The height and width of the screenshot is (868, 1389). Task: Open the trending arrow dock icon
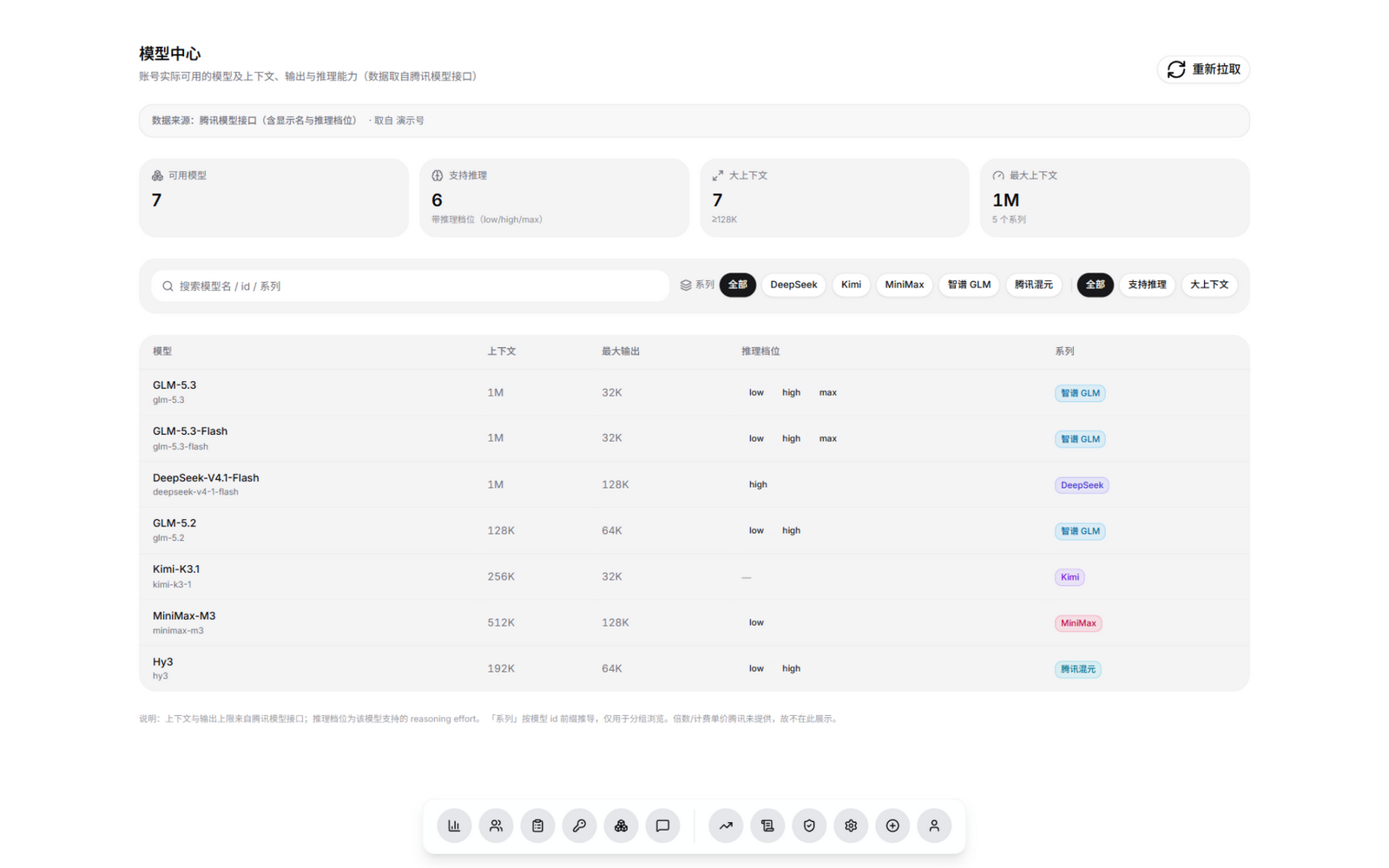point(726,825)
